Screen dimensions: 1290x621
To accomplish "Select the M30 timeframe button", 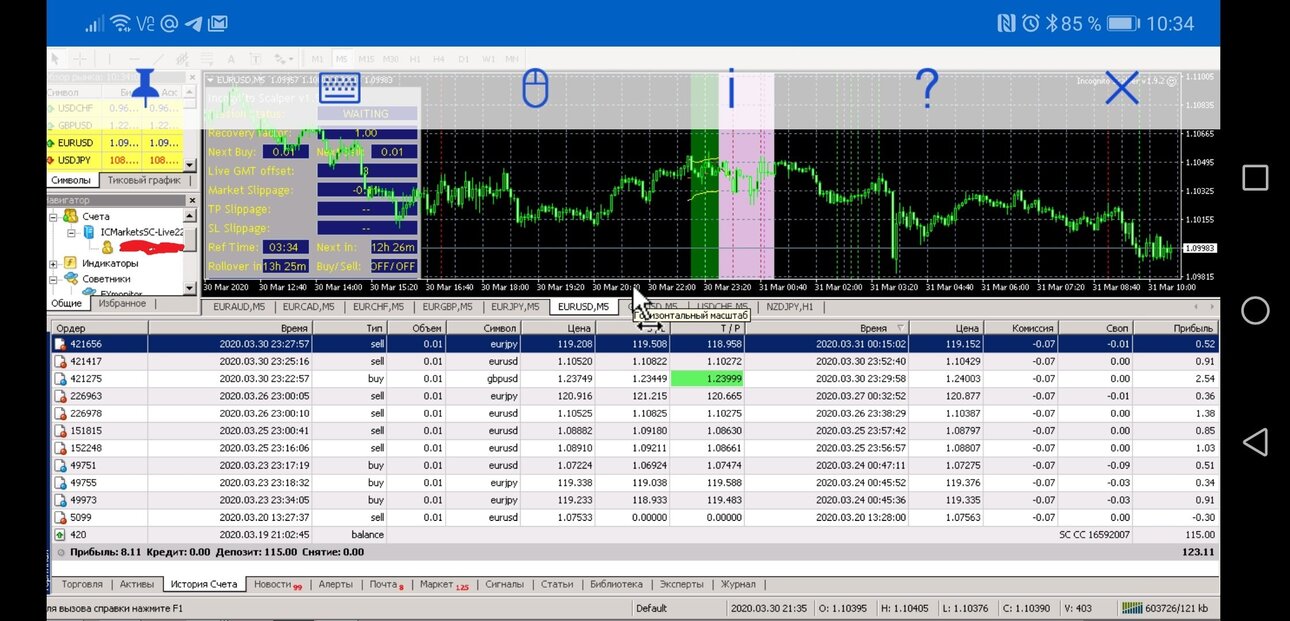I will click(x=391, y=58).
